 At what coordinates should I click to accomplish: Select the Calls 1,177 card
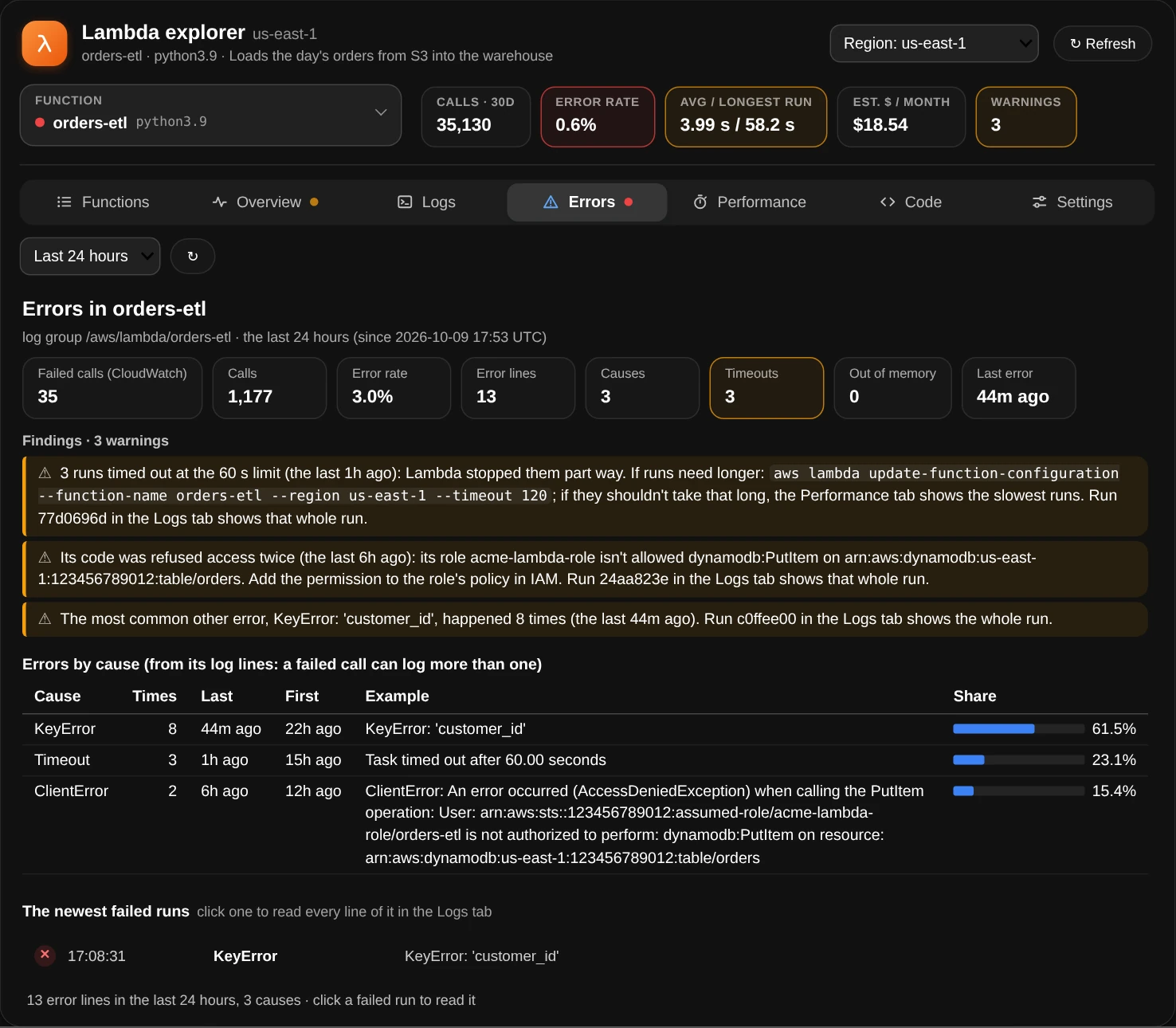pyautogui.click(x=269, y=388)
